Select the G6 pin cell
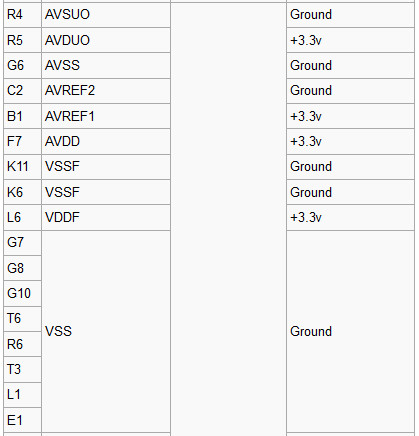This screenshot has width=419, height=436. pos(22,66)
